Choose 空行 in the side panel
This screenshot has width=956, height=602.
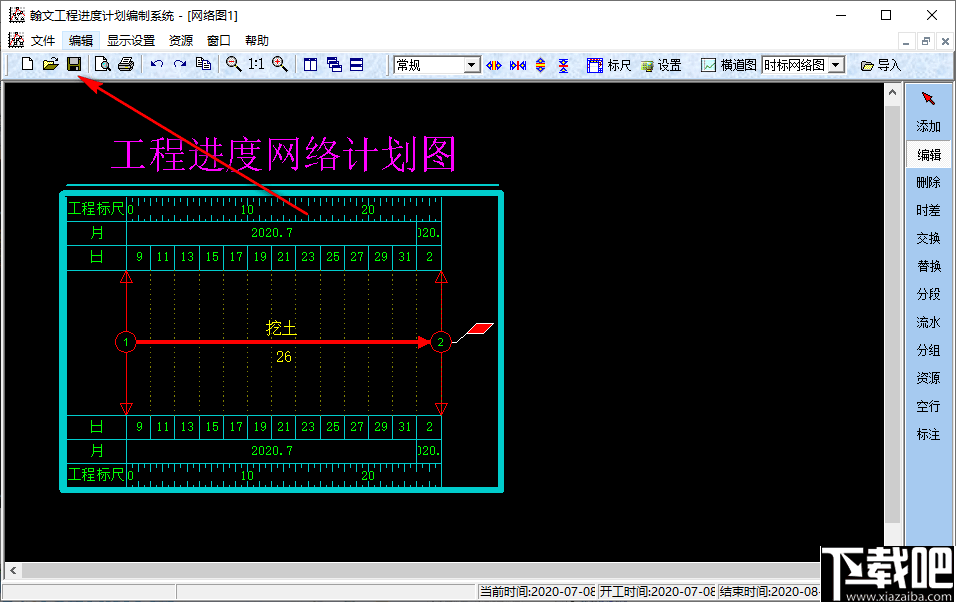point(929,406)
